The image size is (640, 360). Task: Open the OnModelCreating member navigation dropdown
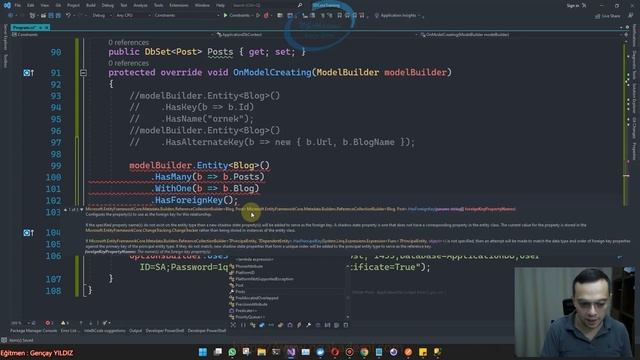[x=522, y=35]
